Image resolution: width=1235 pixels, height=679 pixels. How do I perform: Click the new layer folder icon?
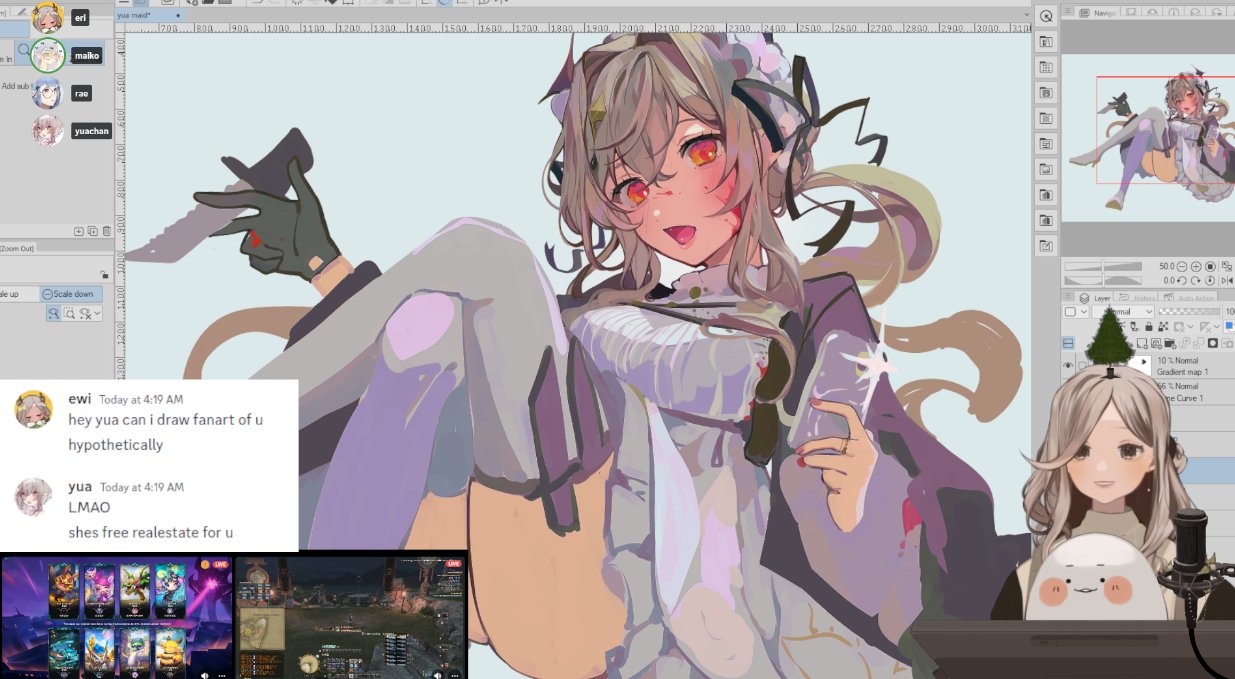(x=1169, y=344)
